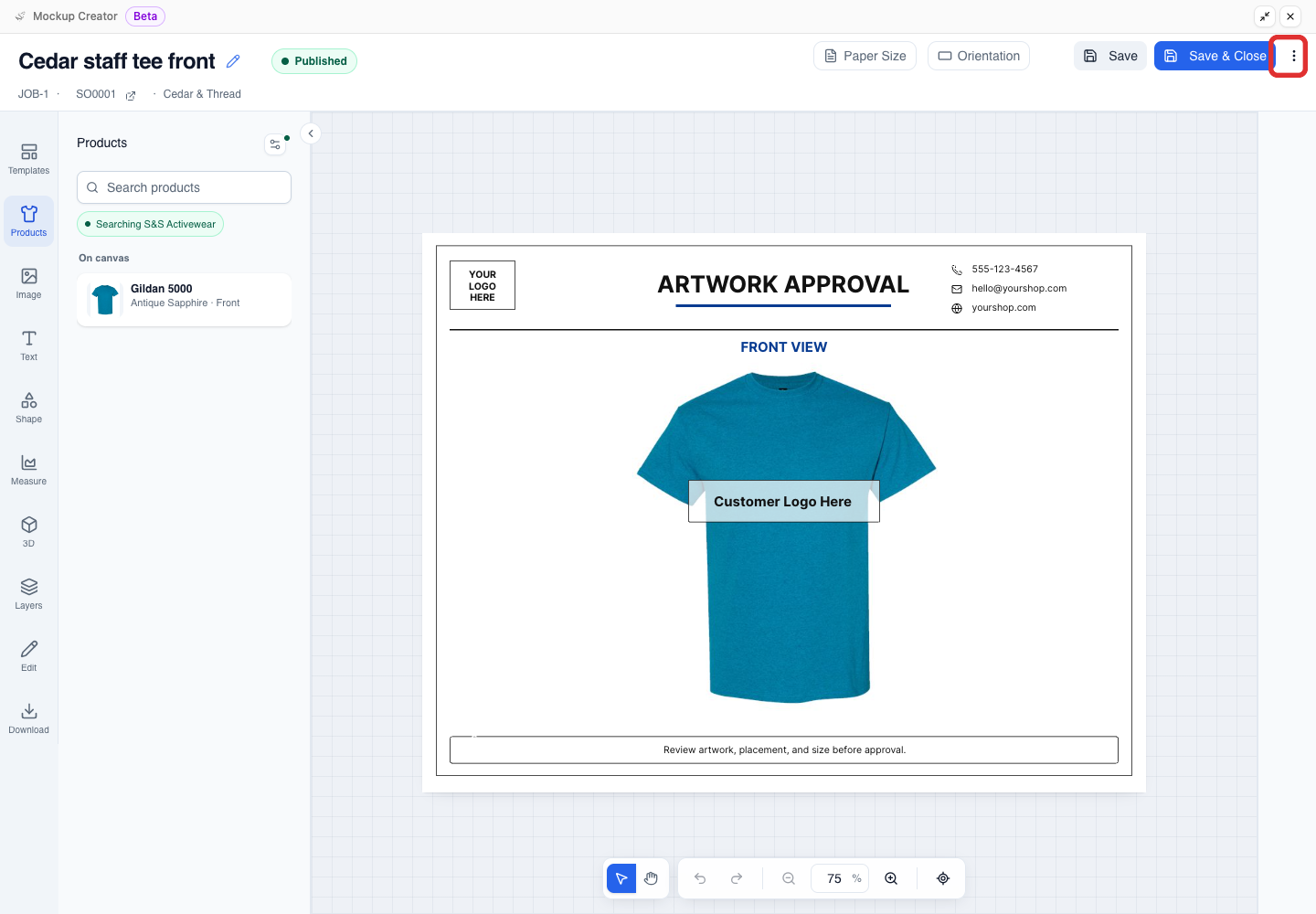Zoom in with the plus magnifier

(891, 878)
